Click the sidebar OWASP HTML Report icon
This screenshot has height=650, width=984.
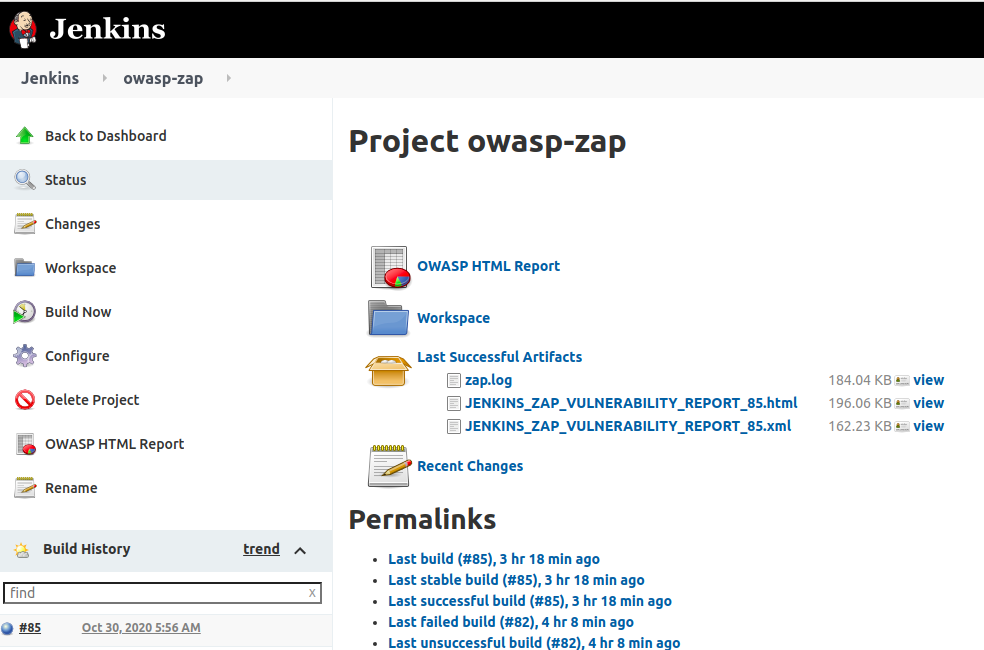(25, 444)
